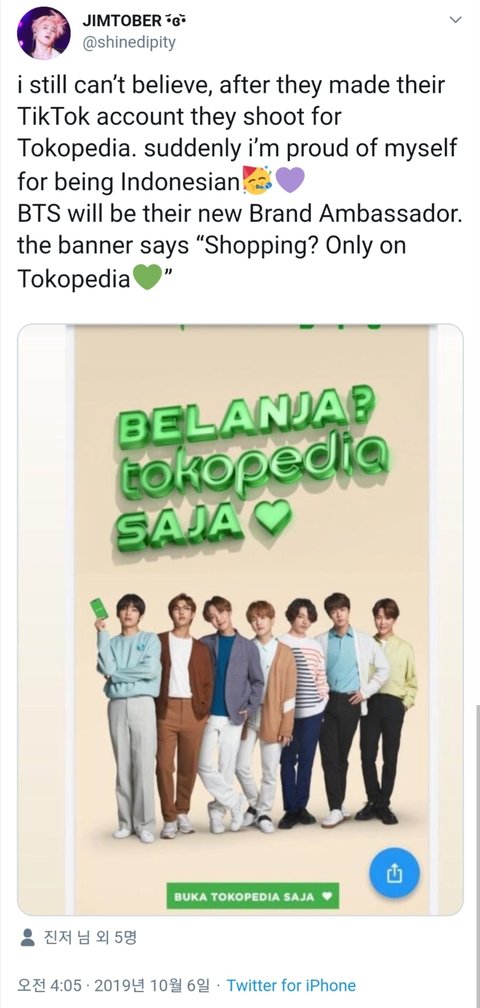Open the JIMTOBER profile avatar
Screen dimensions: 480x1008
coord(44,33)
